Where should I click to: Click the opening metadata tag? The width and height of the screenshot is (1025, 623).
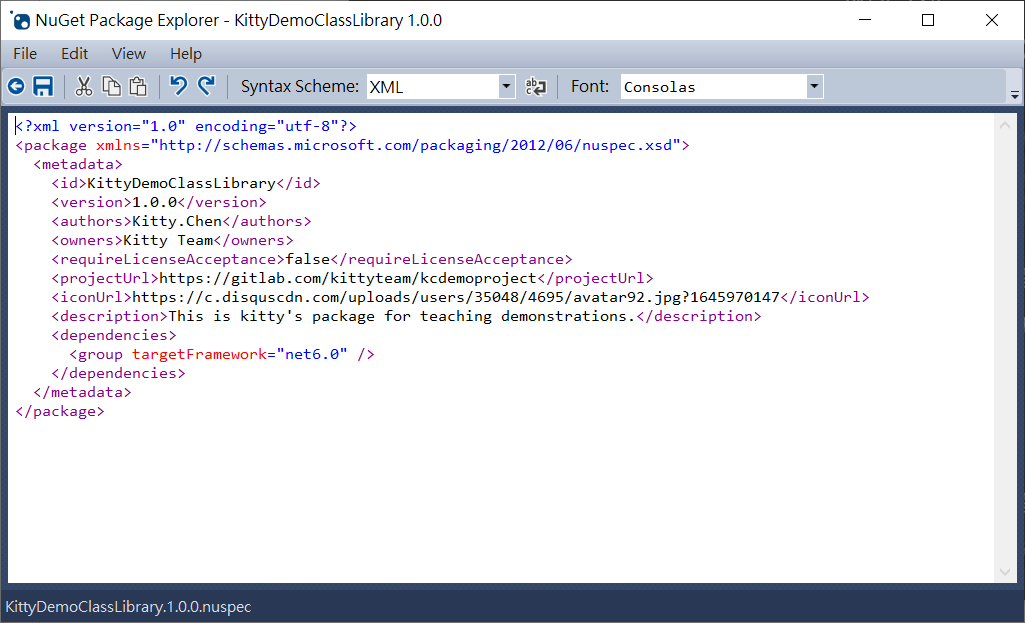(x=78, y=164)
